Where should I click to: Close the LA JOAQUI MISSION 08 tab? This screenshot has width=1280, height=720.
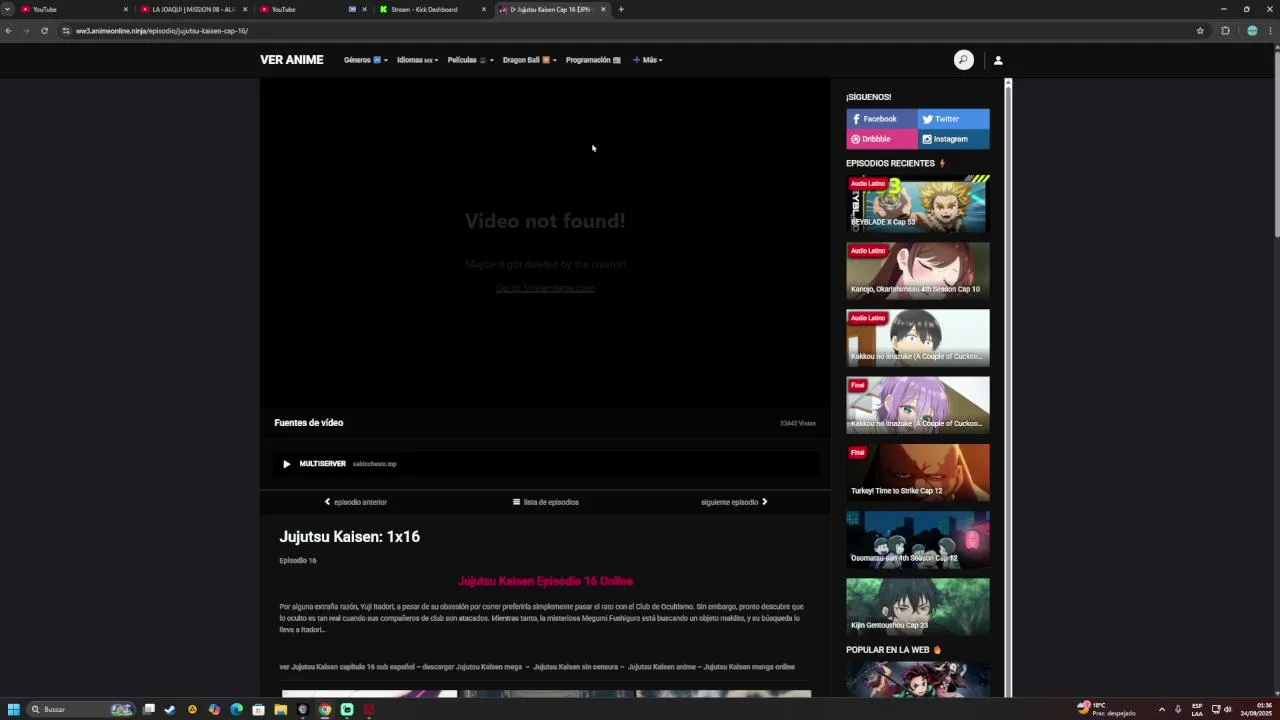coord(245,9)
